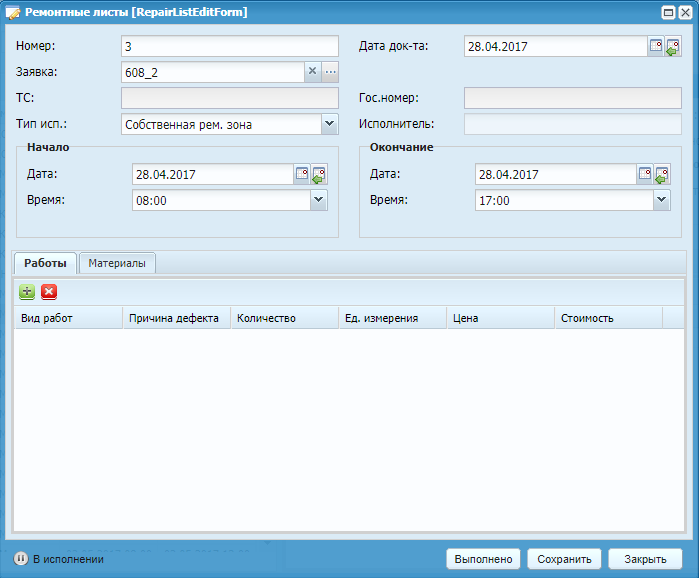Clear the Заявка field value

pyautogui.click(x=312, y=72)
